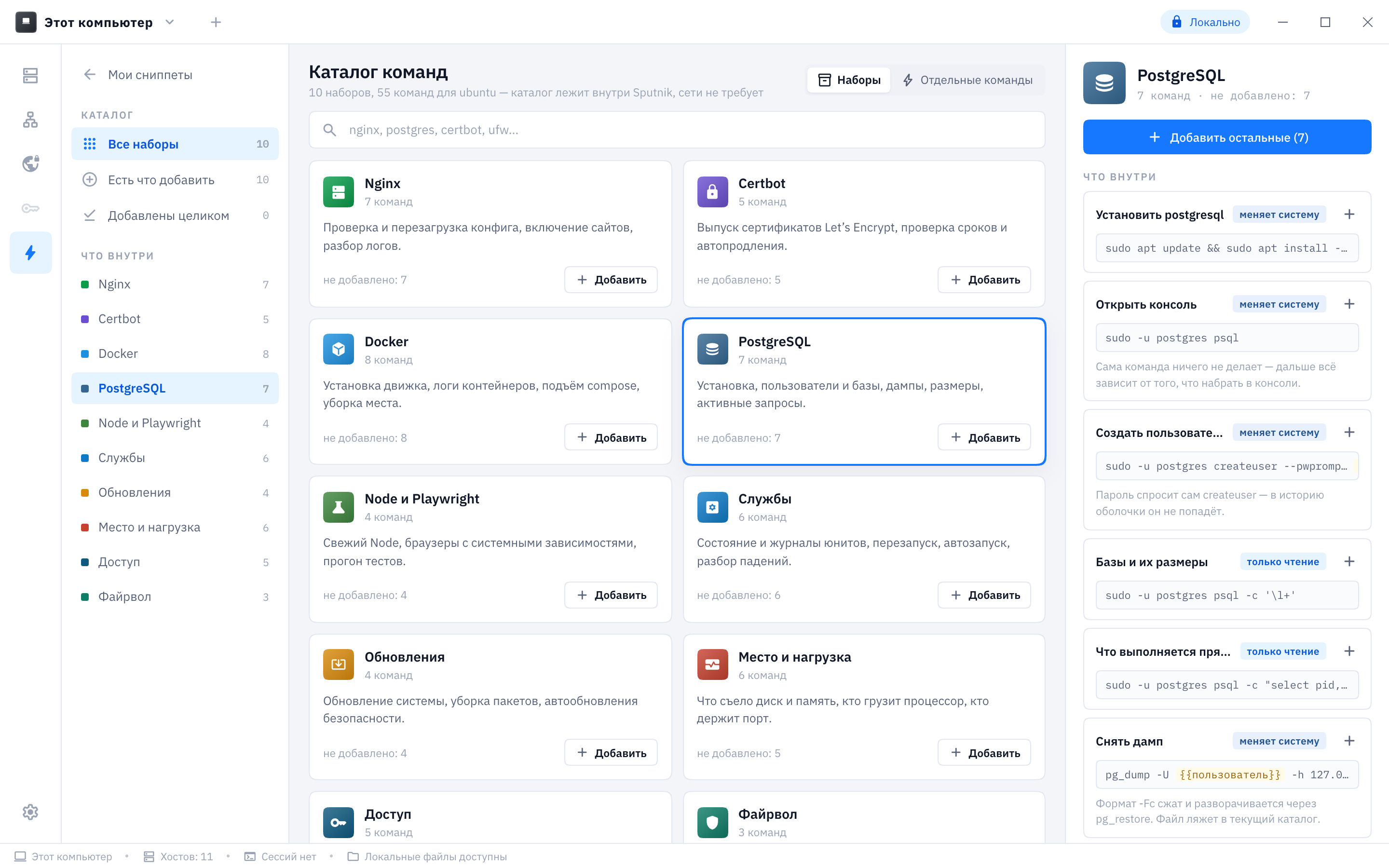1389x868 pixels.
Task: Select PostgreSQL in the Что внутри list
Action: [x=175, y=388]
